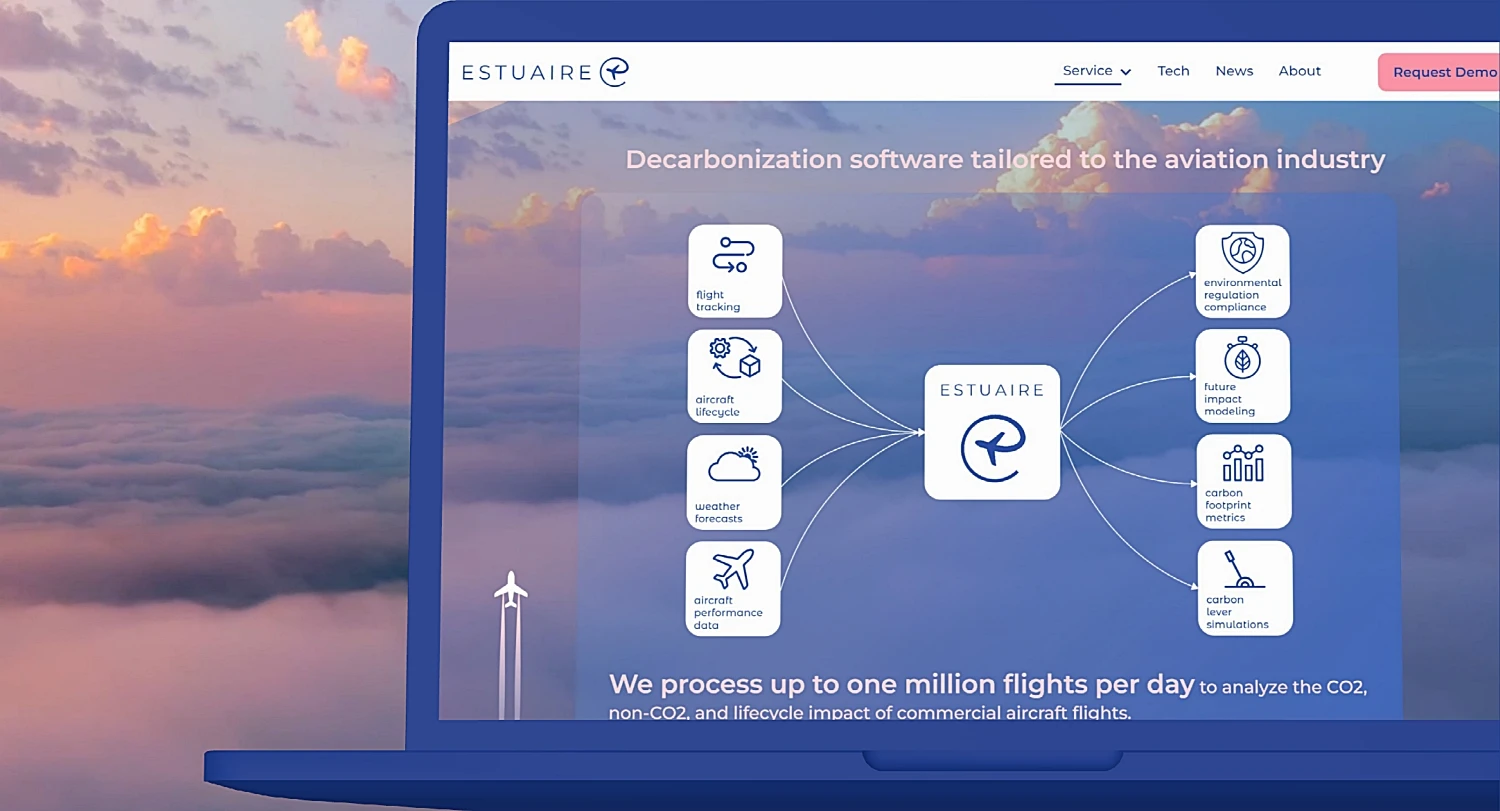Select the future impact modeling icon
The width and height of the screenshot is (1500, 811).
click(1243, 358)
